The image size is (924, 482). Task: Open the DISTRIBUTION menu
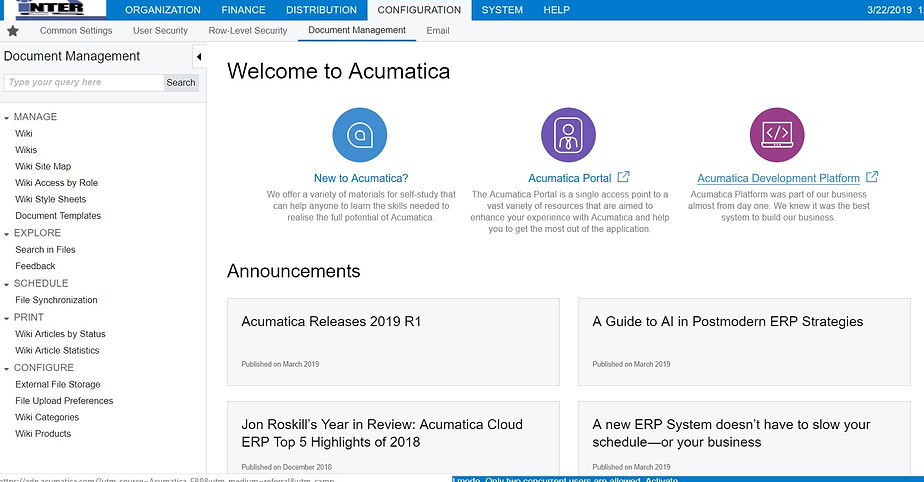pyautogui.click(x=321, y=10)
